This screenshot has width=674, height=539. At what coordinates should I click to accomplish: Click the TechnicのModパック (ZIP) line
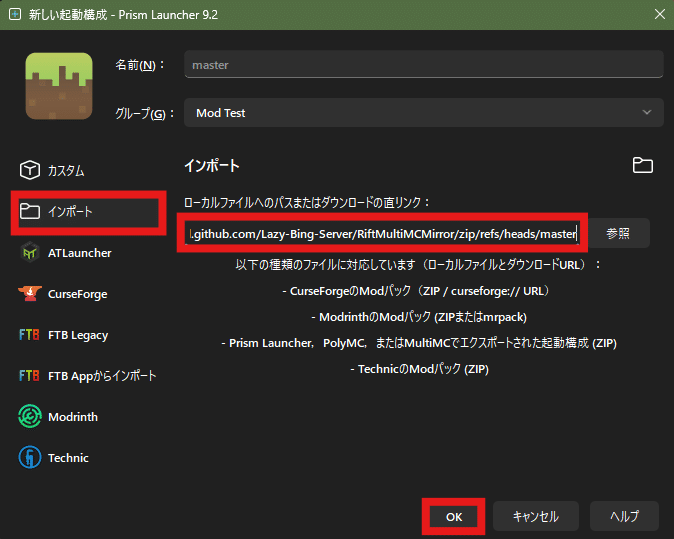tap(419, 369)
